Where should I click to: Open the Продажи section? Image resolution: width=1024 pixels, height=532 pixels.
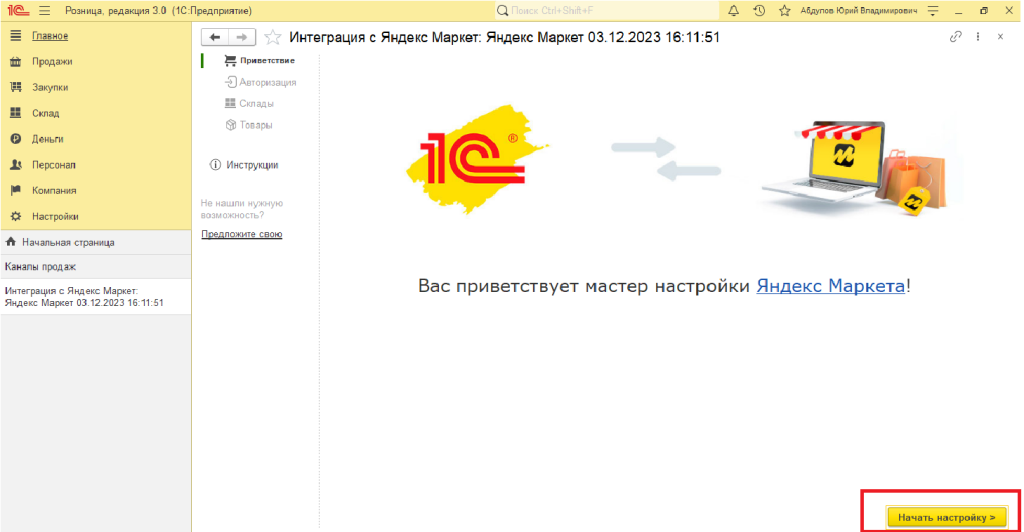[x=52, y=61]
